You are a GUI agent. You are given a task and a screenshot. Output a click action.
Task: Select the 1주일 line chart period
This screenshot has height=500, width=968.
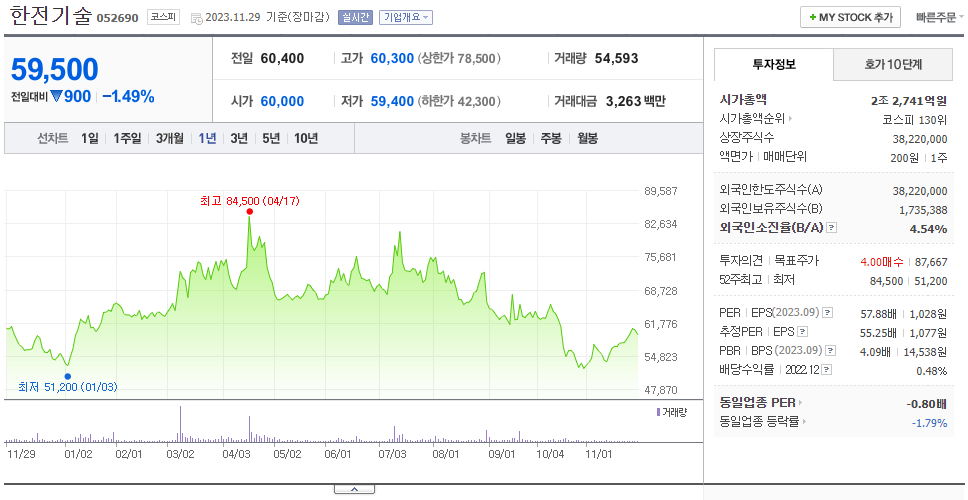127,138
